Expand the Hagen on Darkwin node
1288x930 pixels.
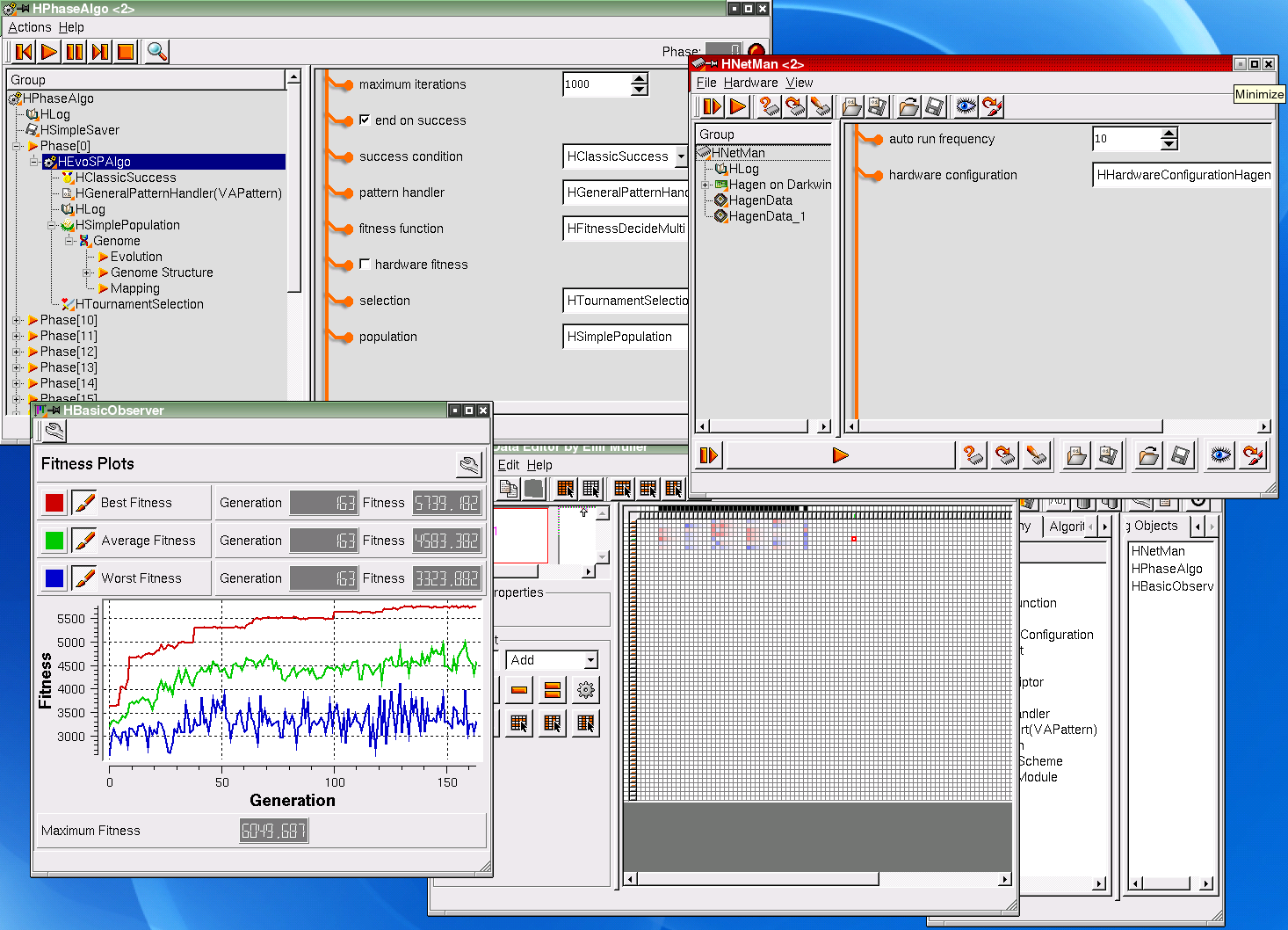pos(705,185)
